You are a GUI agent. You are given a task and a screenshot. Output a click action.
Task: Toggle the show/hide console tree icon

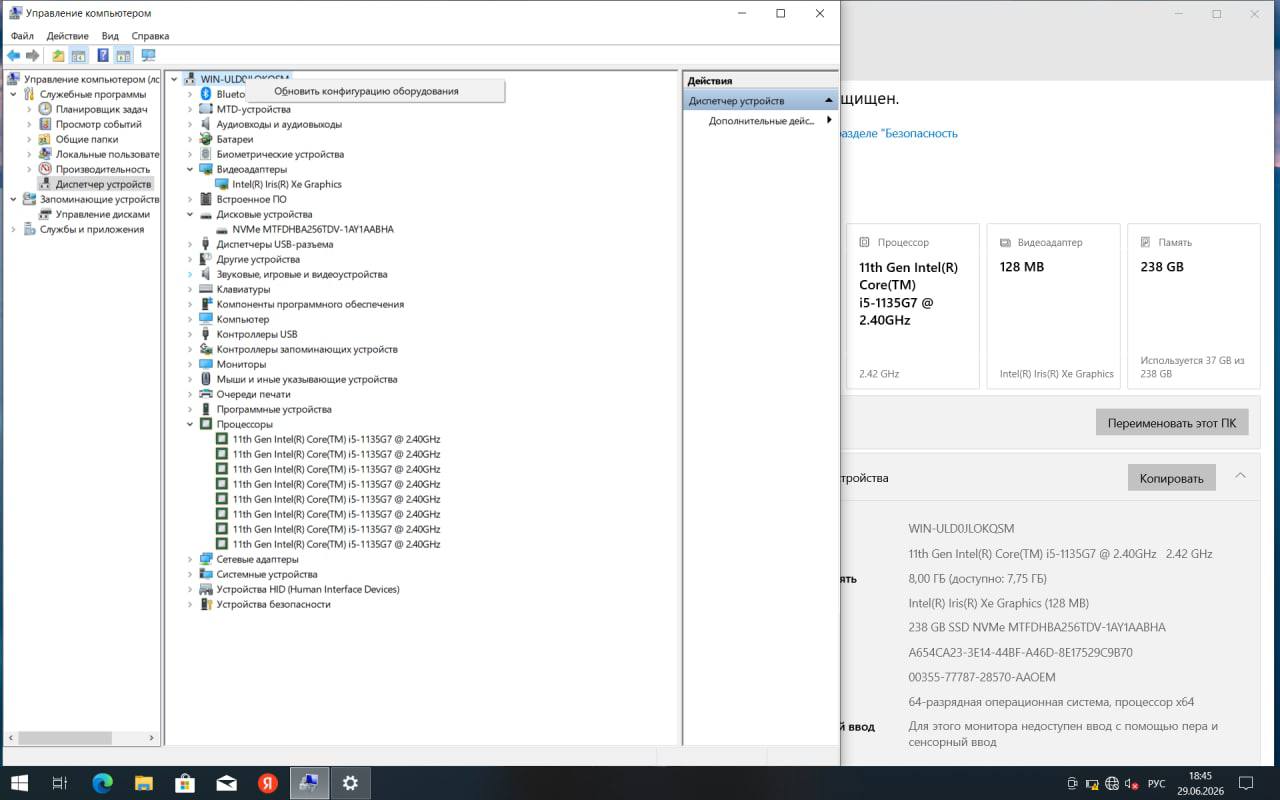[x=78, y=56]
